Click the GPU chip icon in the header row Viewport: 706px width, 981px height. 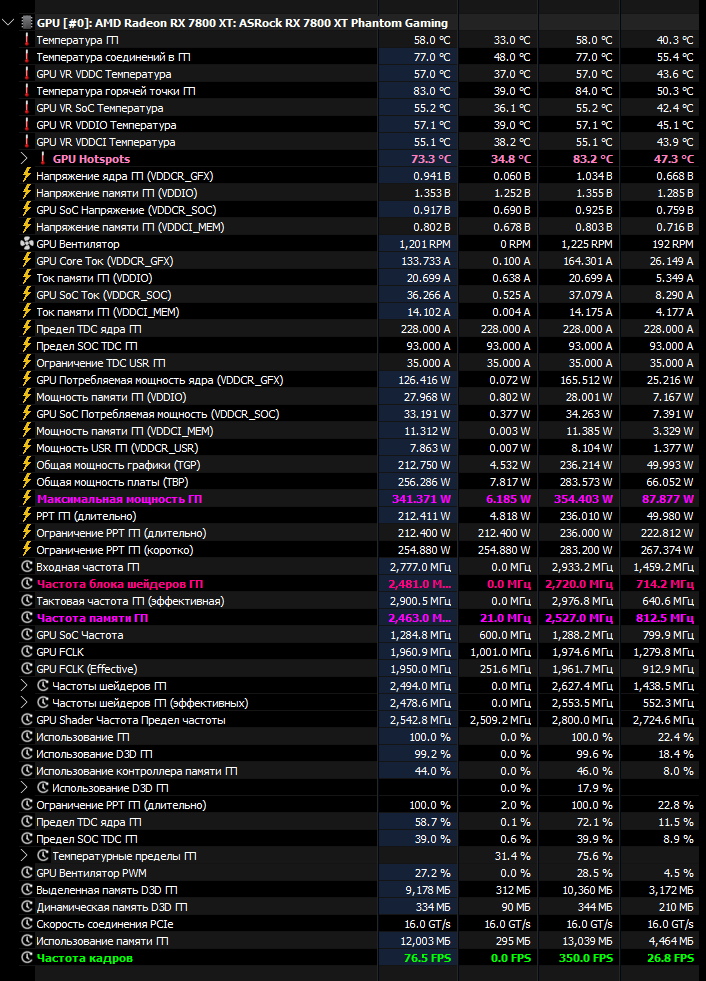point(26,23)
